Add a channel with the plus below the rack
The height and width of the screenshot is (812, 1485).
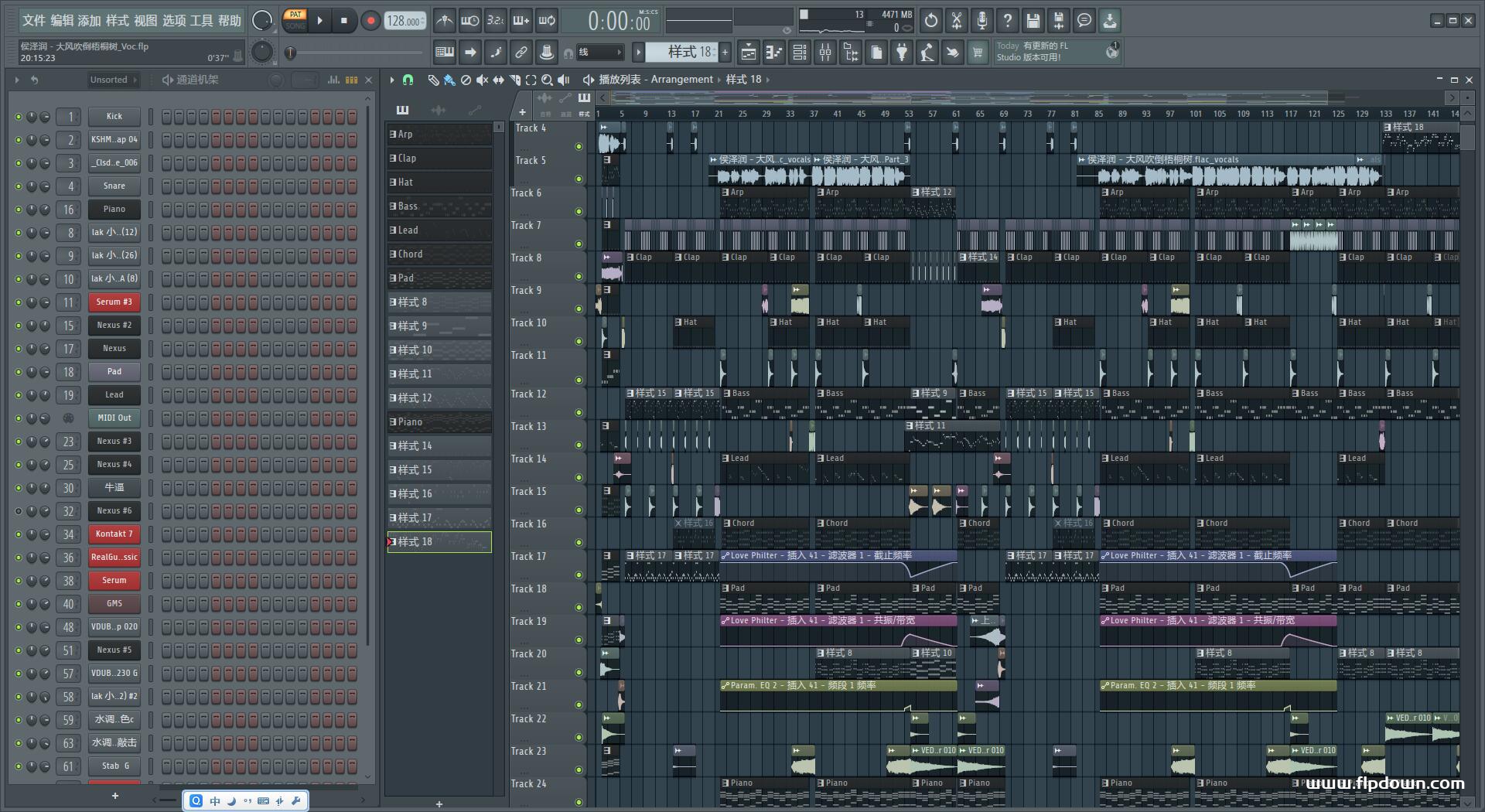115,796
